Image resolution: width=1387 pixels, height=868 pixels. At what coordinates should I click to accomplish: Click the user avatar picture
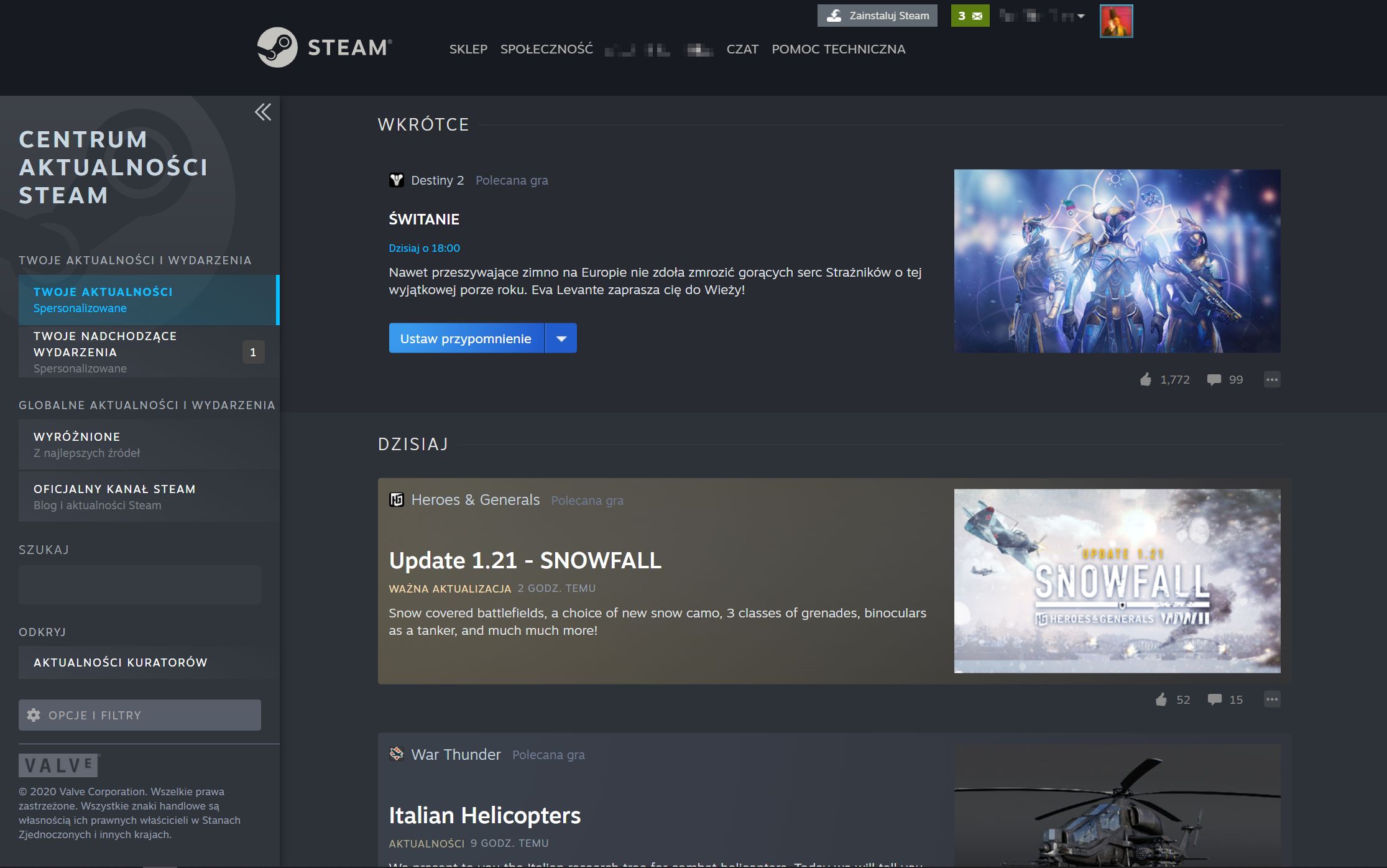click(x=1116, y=21)
